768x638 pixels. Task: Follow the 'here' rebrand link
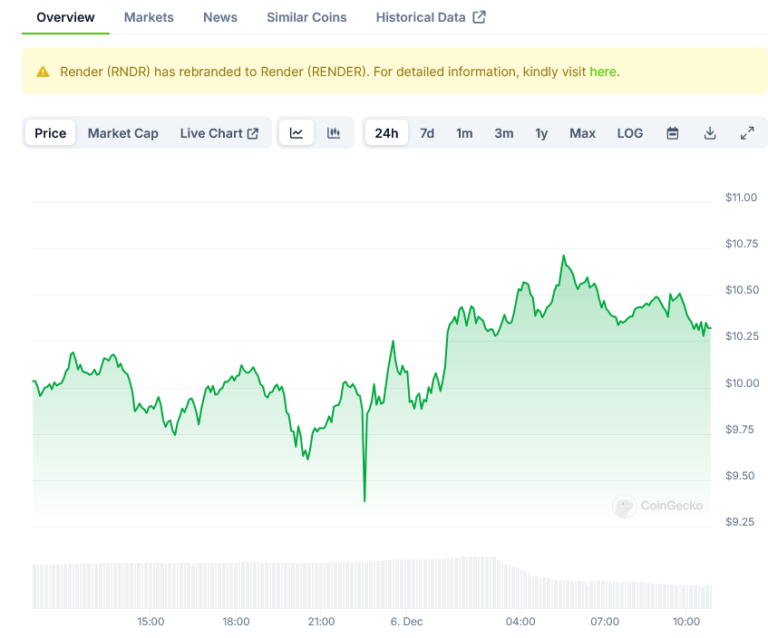(603, 72)
